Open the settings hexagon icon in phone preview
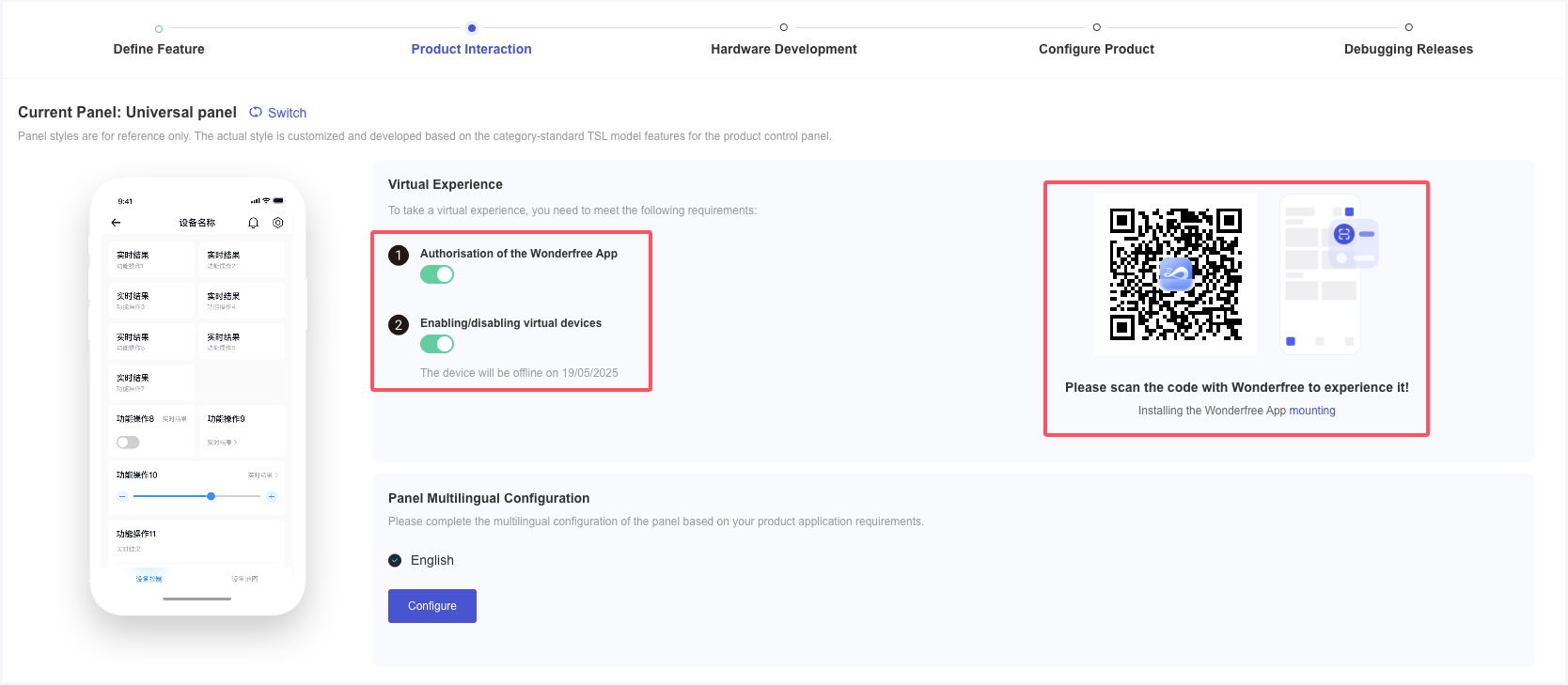This screenshot has height=685, width=1568. coord(278,223)
